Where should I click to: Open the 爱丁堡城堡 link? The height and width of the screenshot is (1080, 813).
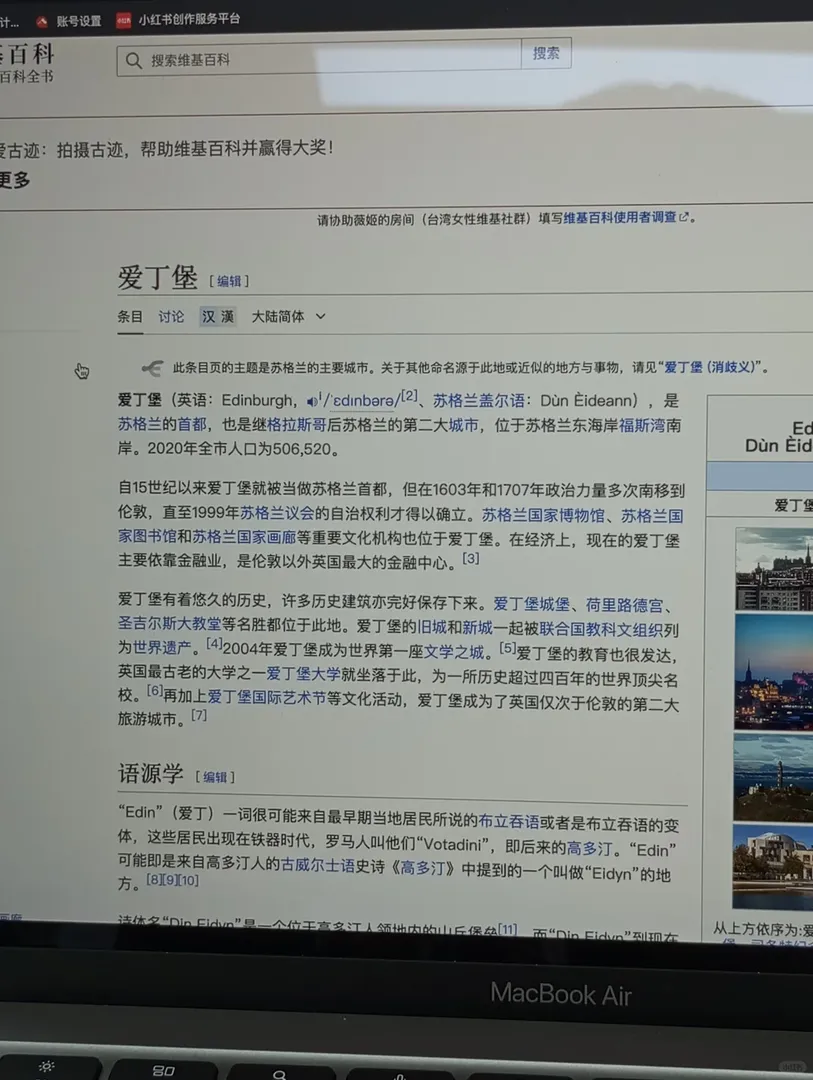pyautogui.click(x=531, y=604)
